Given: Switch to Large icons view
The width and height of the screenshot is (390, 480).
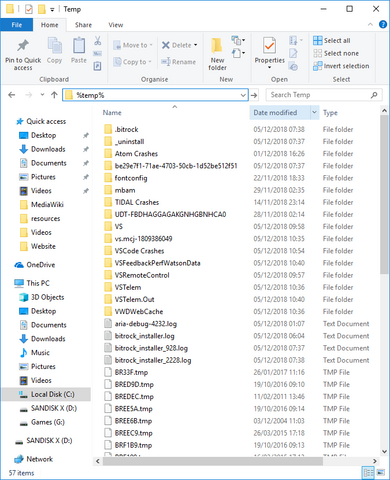Looking at the screenshot, I should click(x=380, y=473).
